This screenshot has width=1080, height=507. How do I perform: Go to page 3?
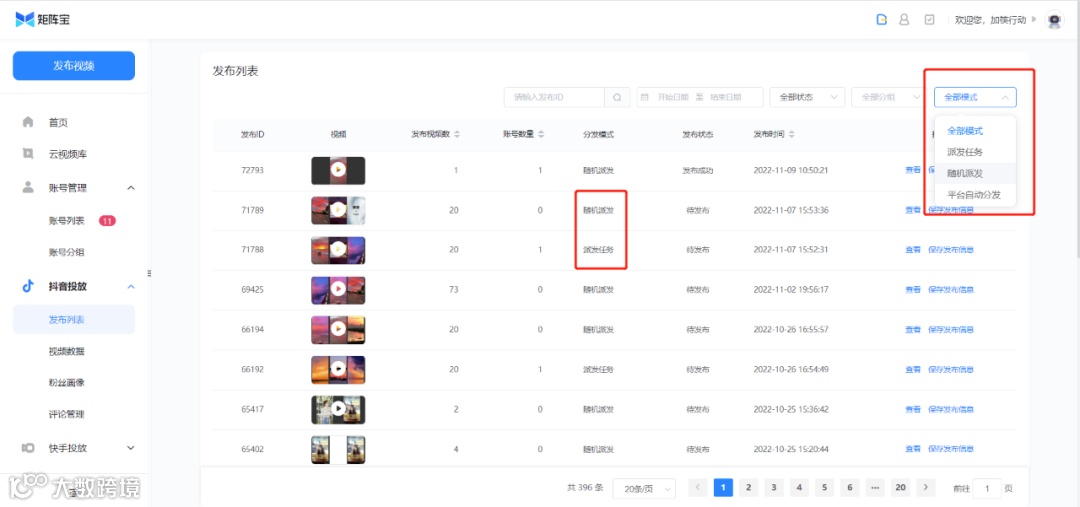pos(773,488)
